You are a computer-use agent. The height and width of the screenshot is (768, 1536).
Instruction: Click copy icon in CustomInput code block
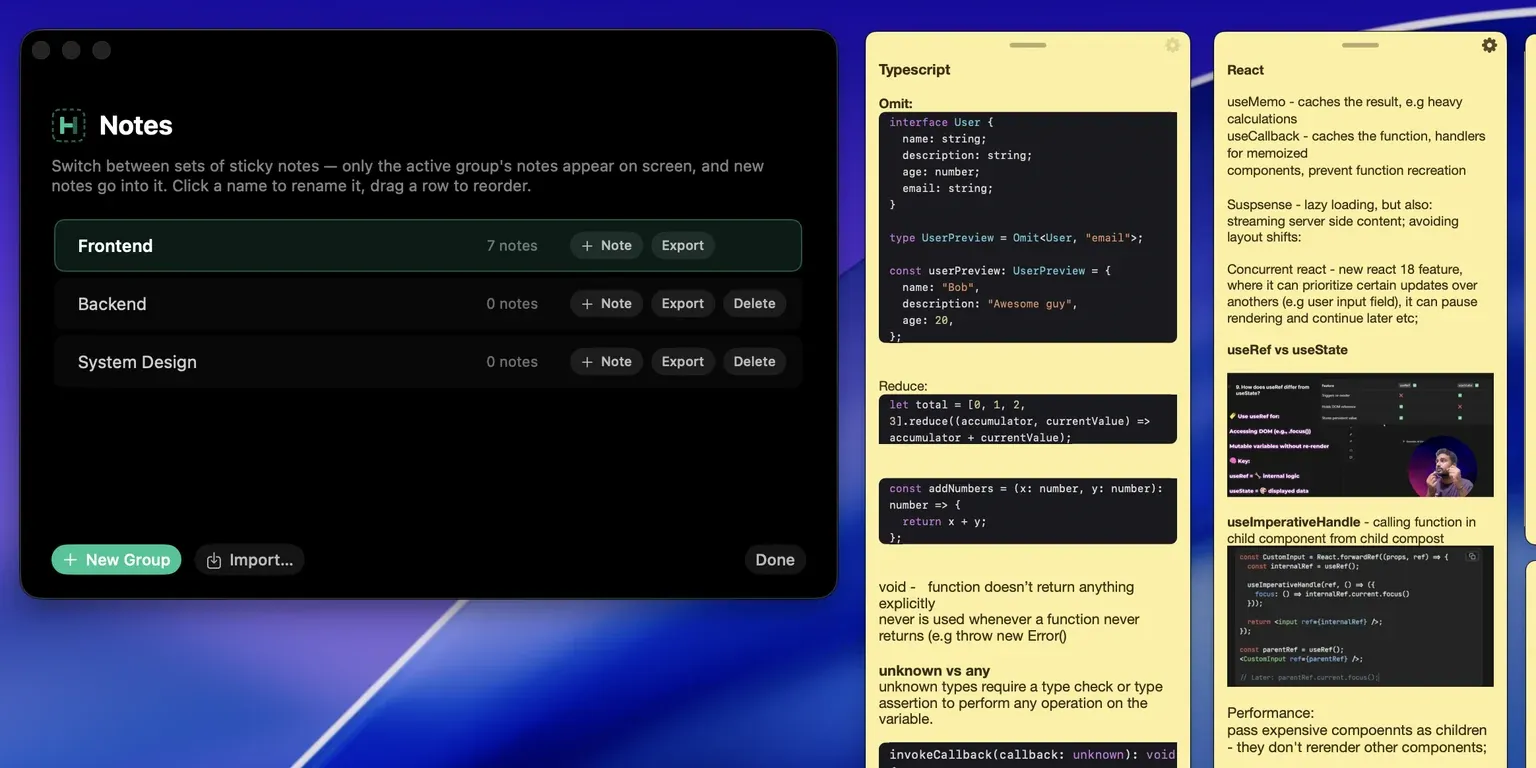point(1473,556)
